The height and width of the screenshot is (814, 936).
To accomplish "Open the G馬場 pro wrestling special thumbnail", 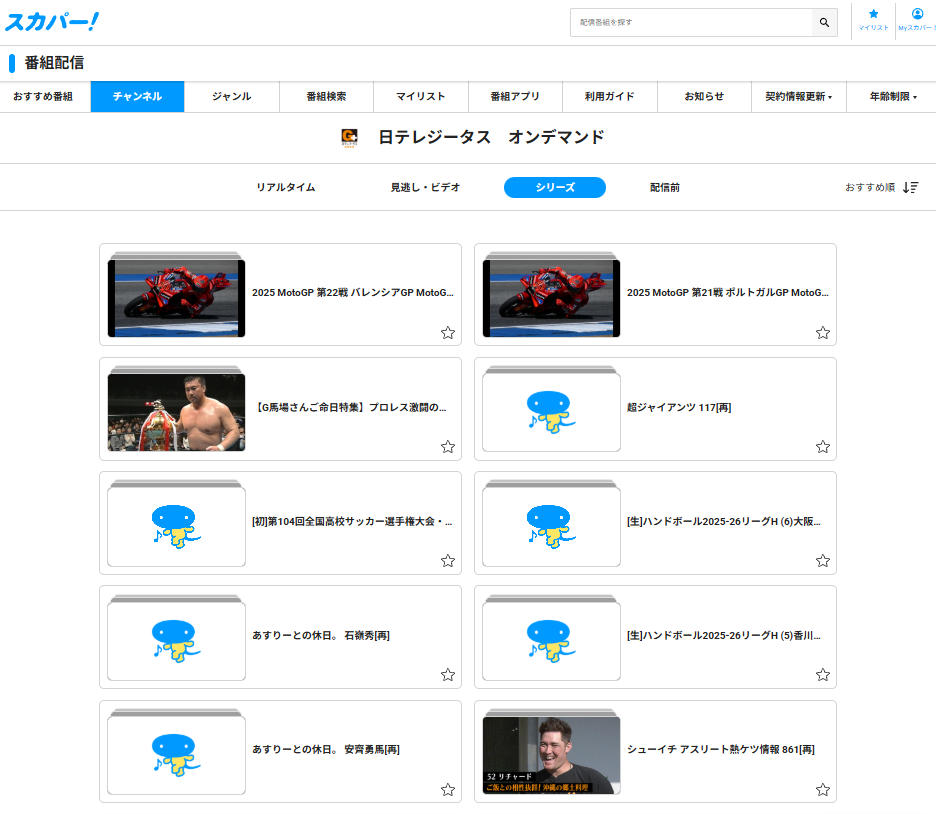I will tap(176, 412).
